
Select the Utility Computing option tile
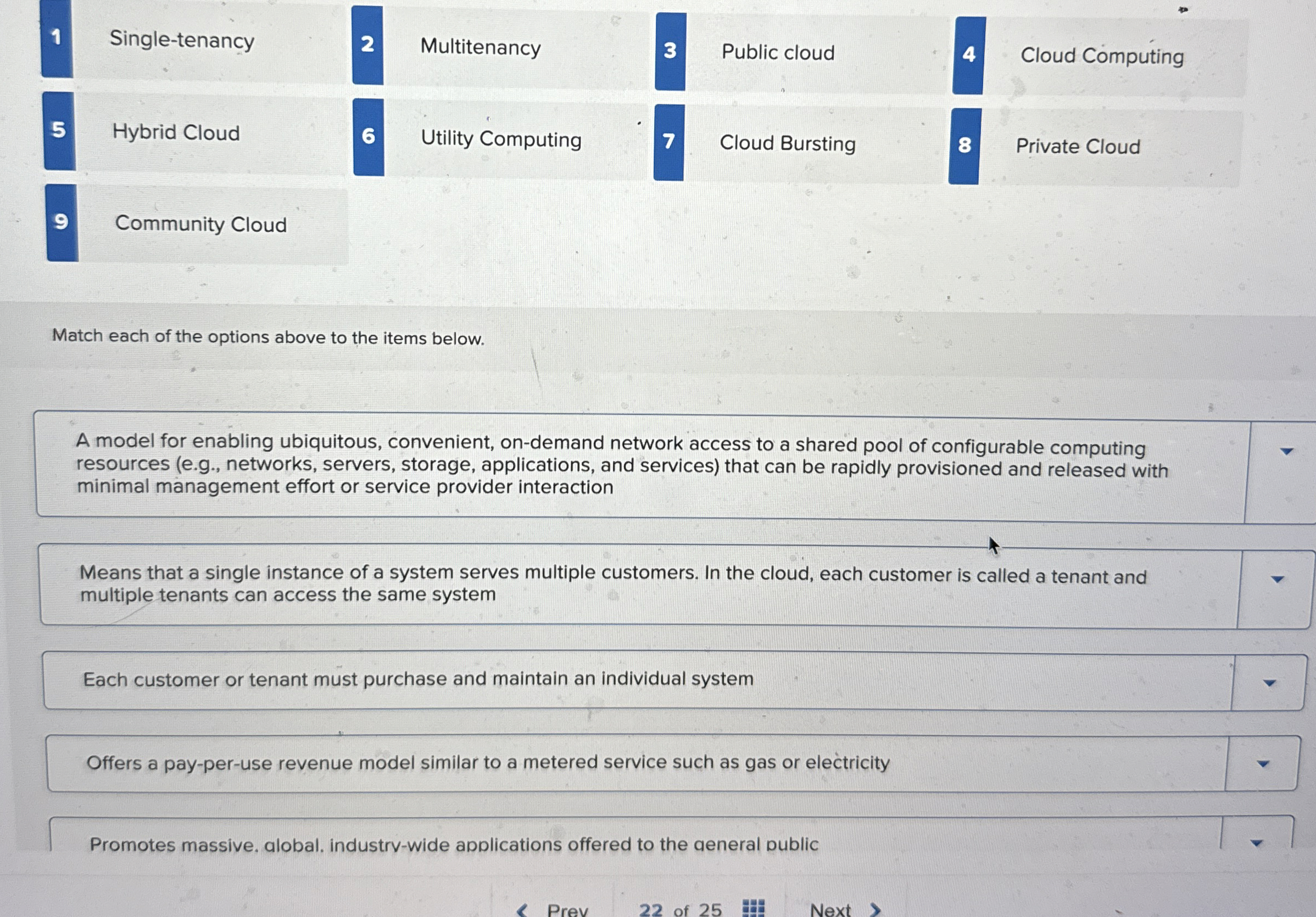(500, 138)
